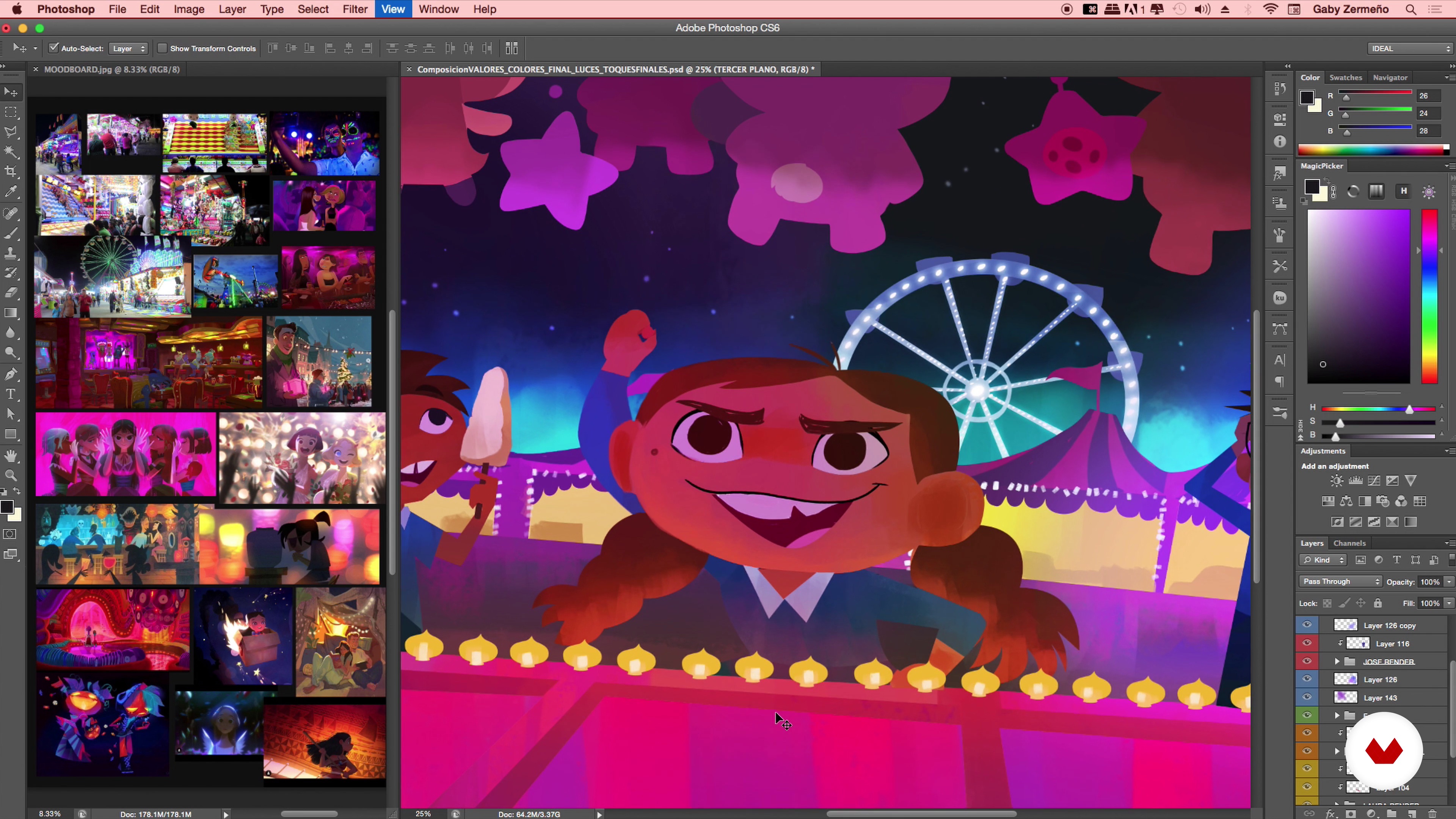1456x819 pixels.
Task: Open the Filter menu
Action: click(x=355, y=9)
